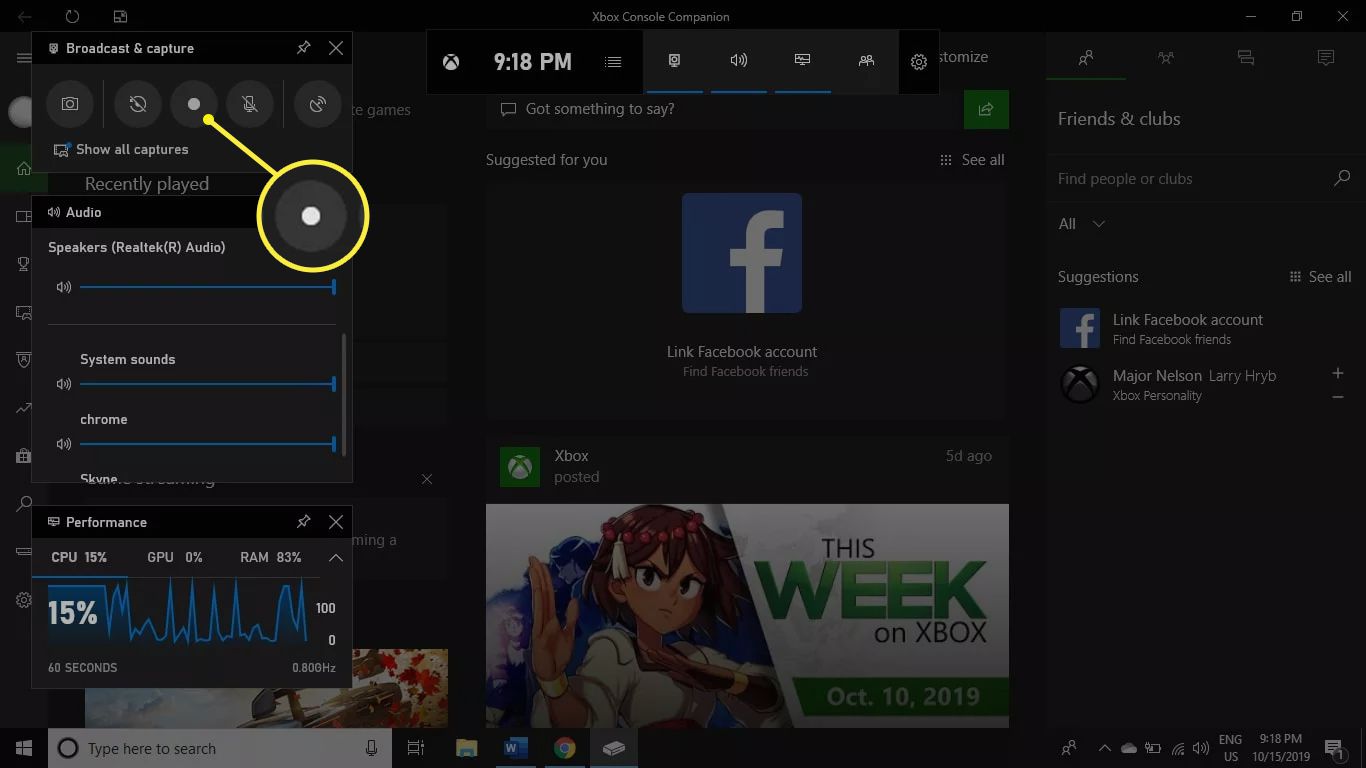Screen dimensions: 1366x768
Task: Mute the Speakers (Realtek) volume icon
Action: (64, 287)
